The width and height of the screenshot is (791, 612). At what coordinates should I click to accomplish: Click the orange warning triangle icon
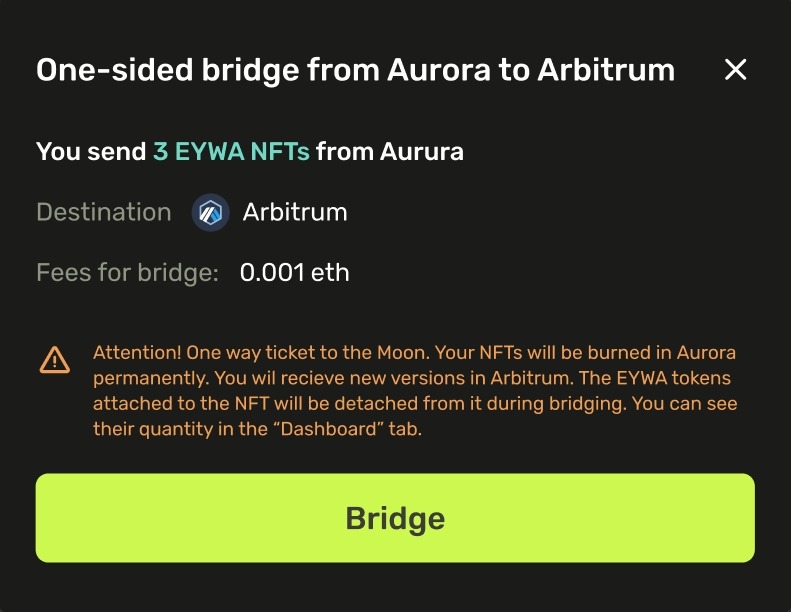[55, 359]
